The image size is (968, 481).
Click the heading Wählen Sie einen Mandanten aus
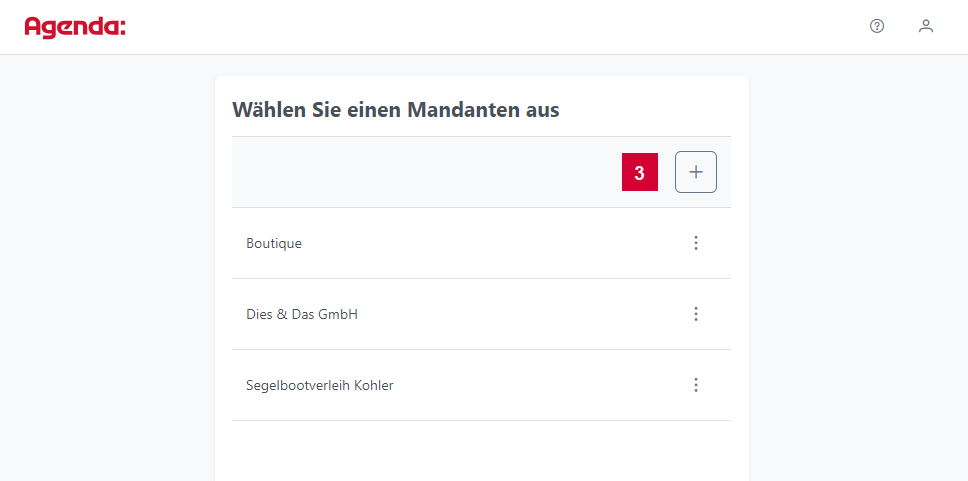[x=396, y=110]
